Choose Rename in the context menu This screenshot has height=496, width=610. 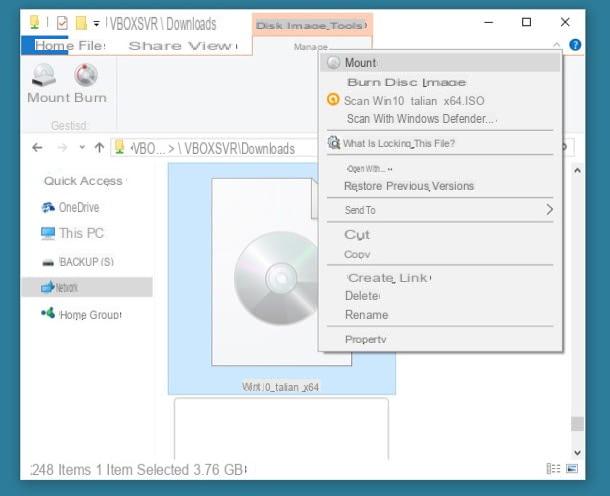point(440,315)
